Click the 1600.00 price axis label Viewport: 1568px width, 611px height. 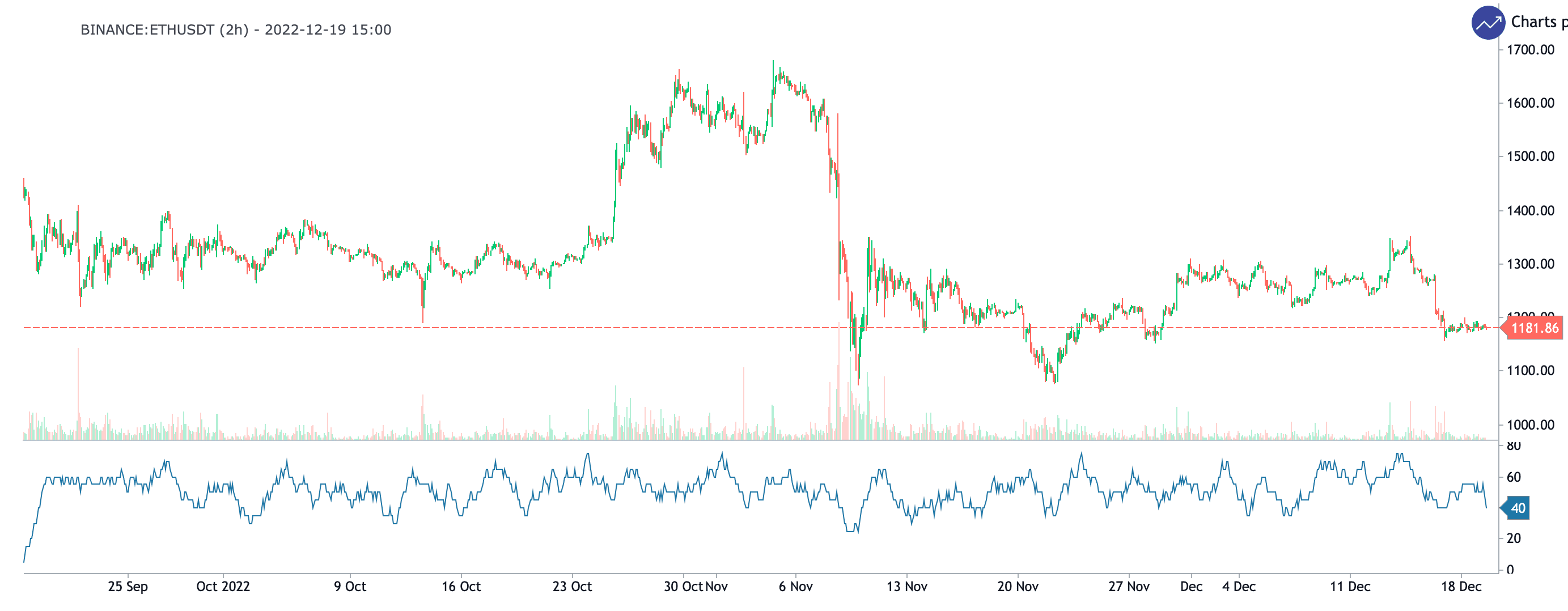pos(1530,103)
